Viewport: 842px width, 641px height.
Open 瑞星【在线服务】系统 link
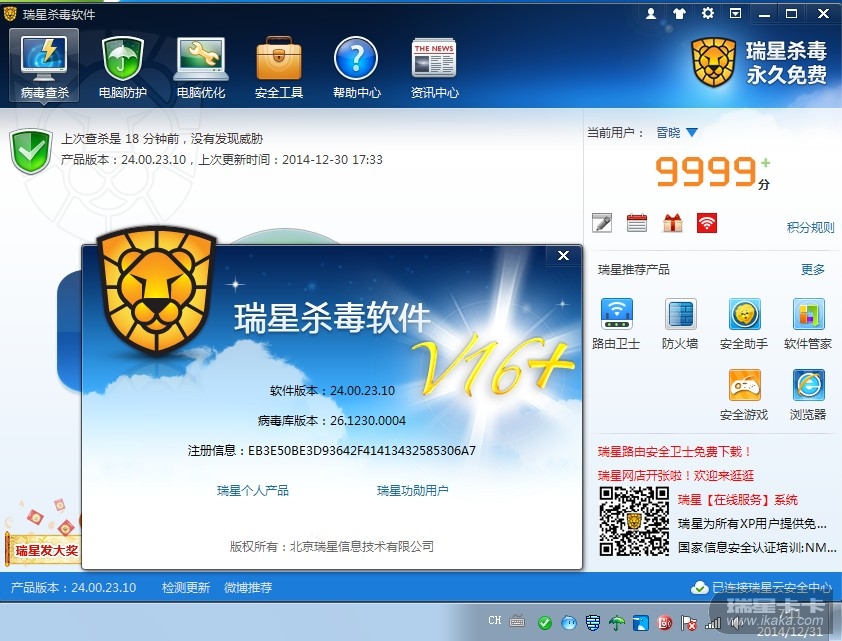coord(738,500)
